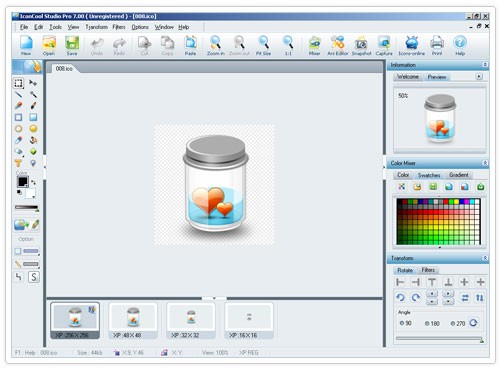This screenshot has height=370, width=500.
Task: Collapse the Color Mixer panel
Action: click(485, 163)
